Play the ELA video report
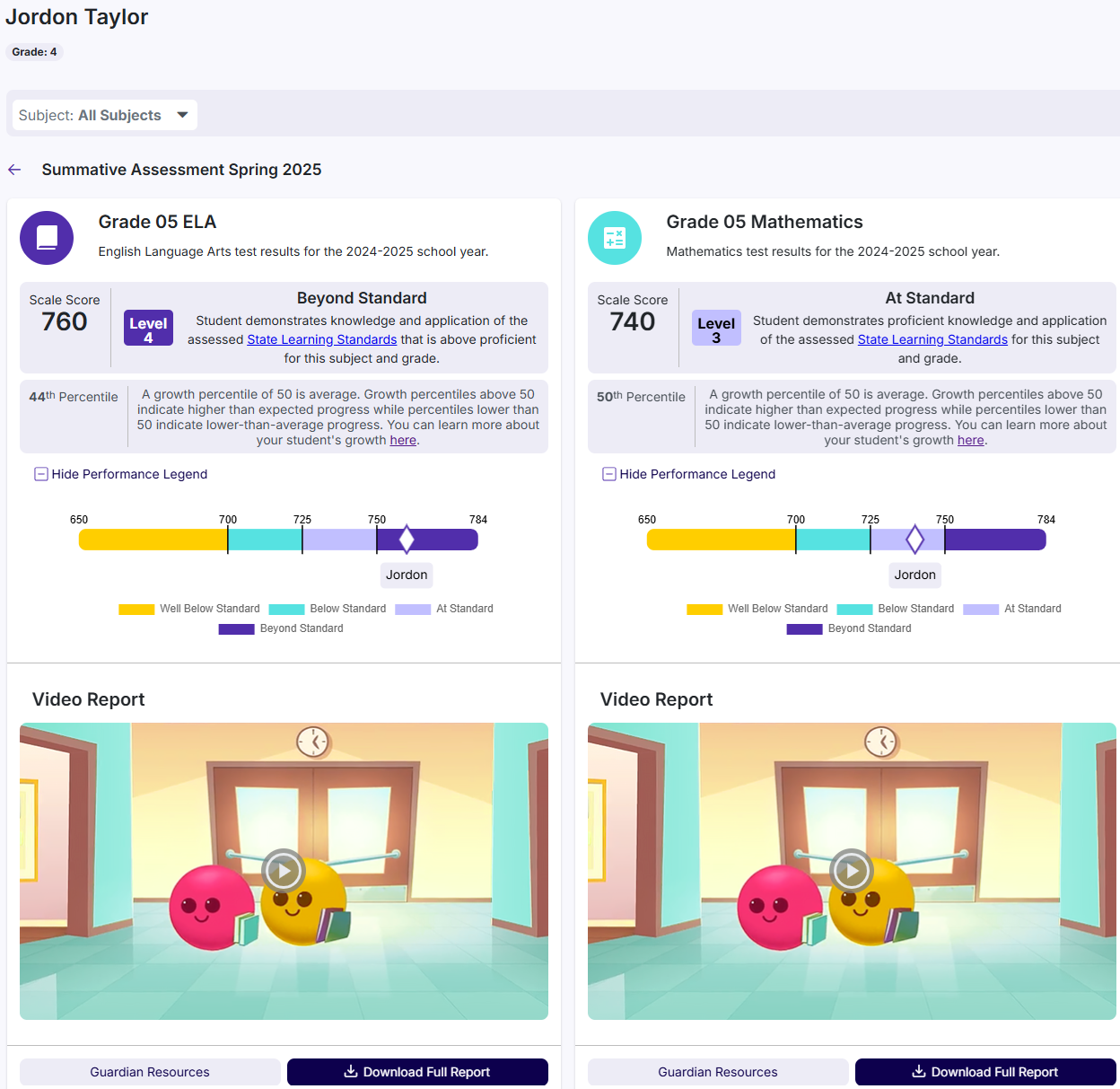The image size is (1120, 1089). tap(284, 871)
